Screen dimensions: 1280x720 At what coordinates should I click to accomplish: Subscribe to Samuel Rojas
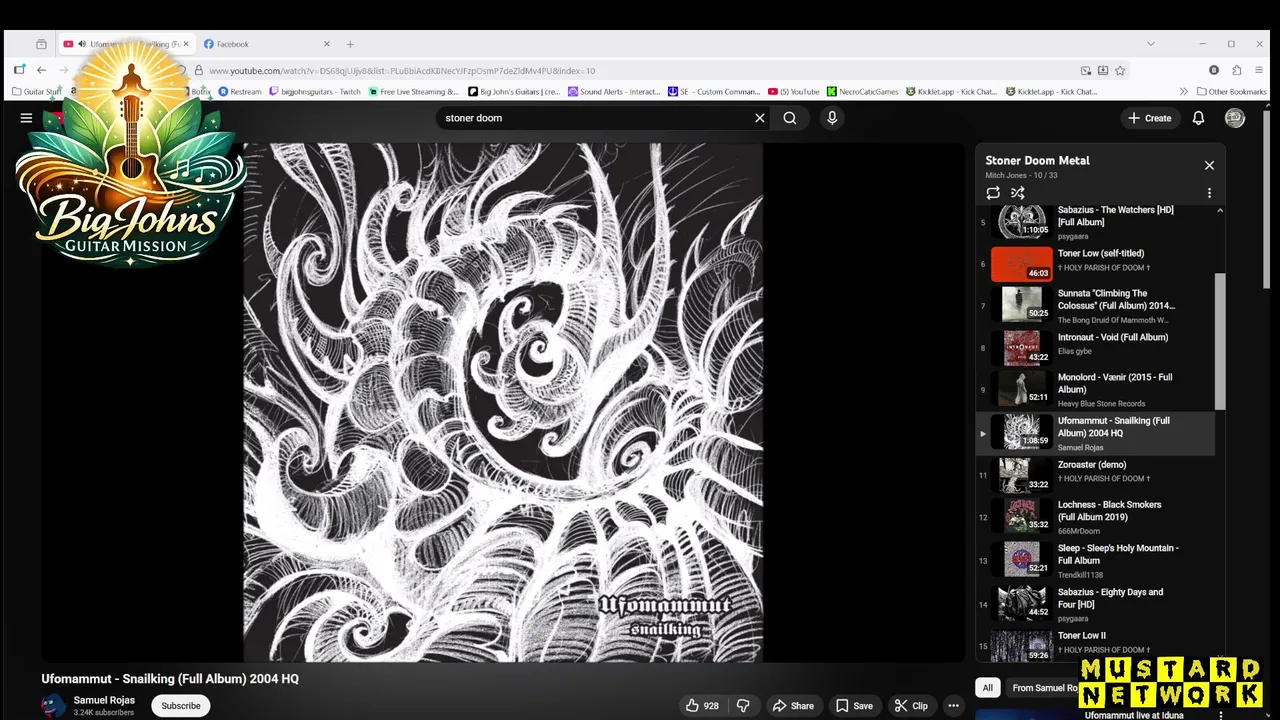point(181,706)
